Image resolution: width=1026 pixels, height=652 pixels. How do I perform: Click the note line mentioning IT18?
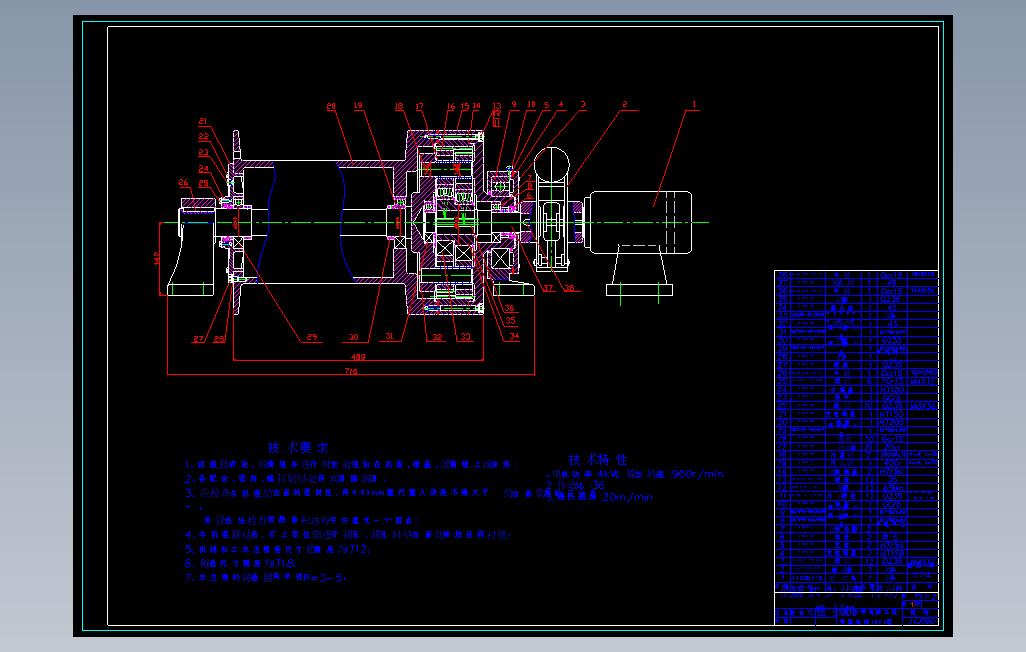click(241, 563)
